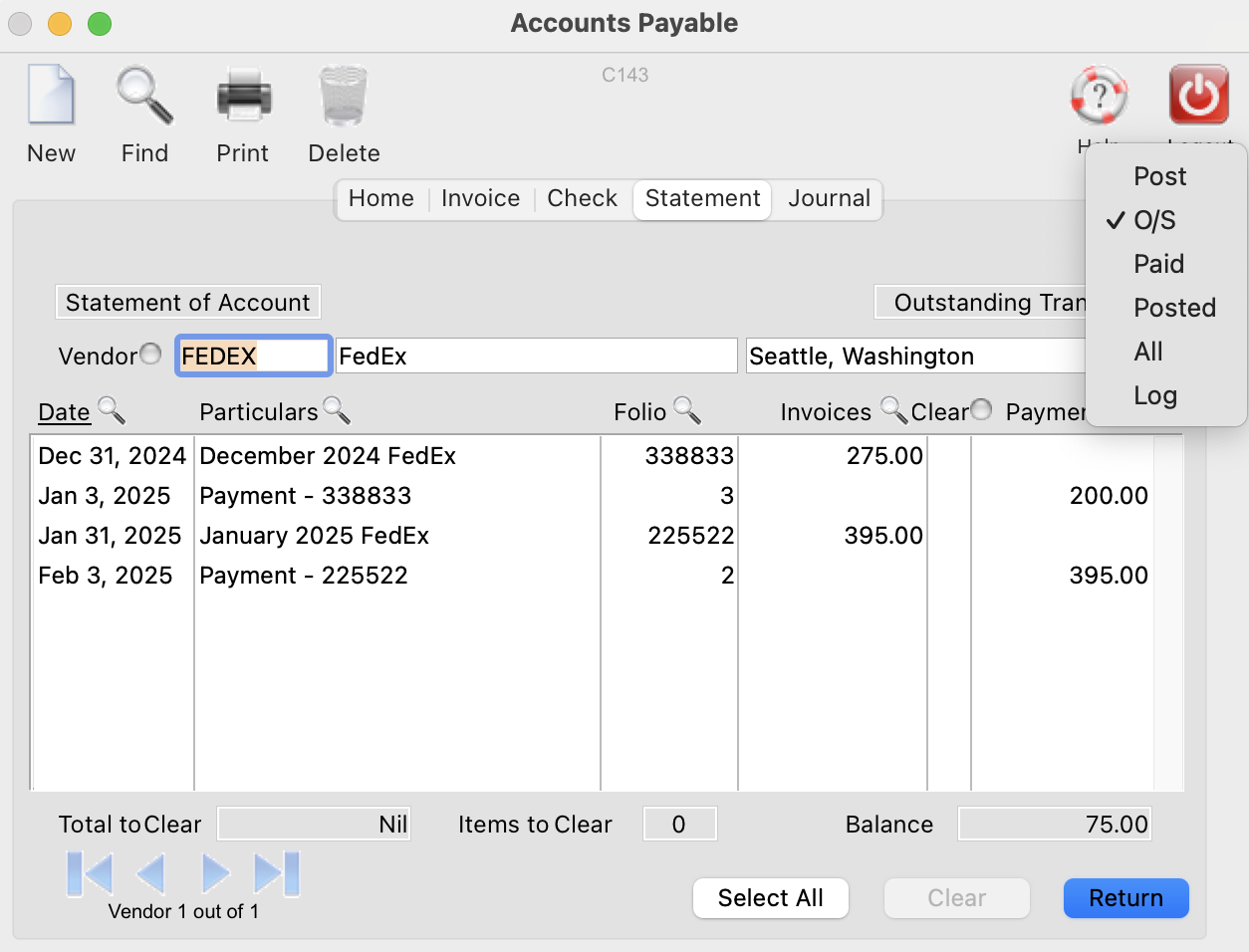Click payment amount 200.00

click(1109, 496)
